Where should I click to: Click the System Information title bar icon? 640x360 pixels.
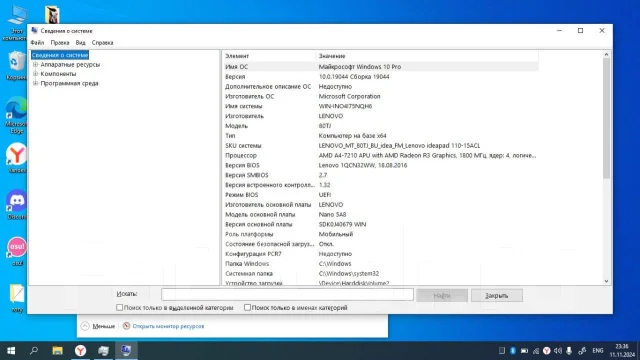[34, 31]
